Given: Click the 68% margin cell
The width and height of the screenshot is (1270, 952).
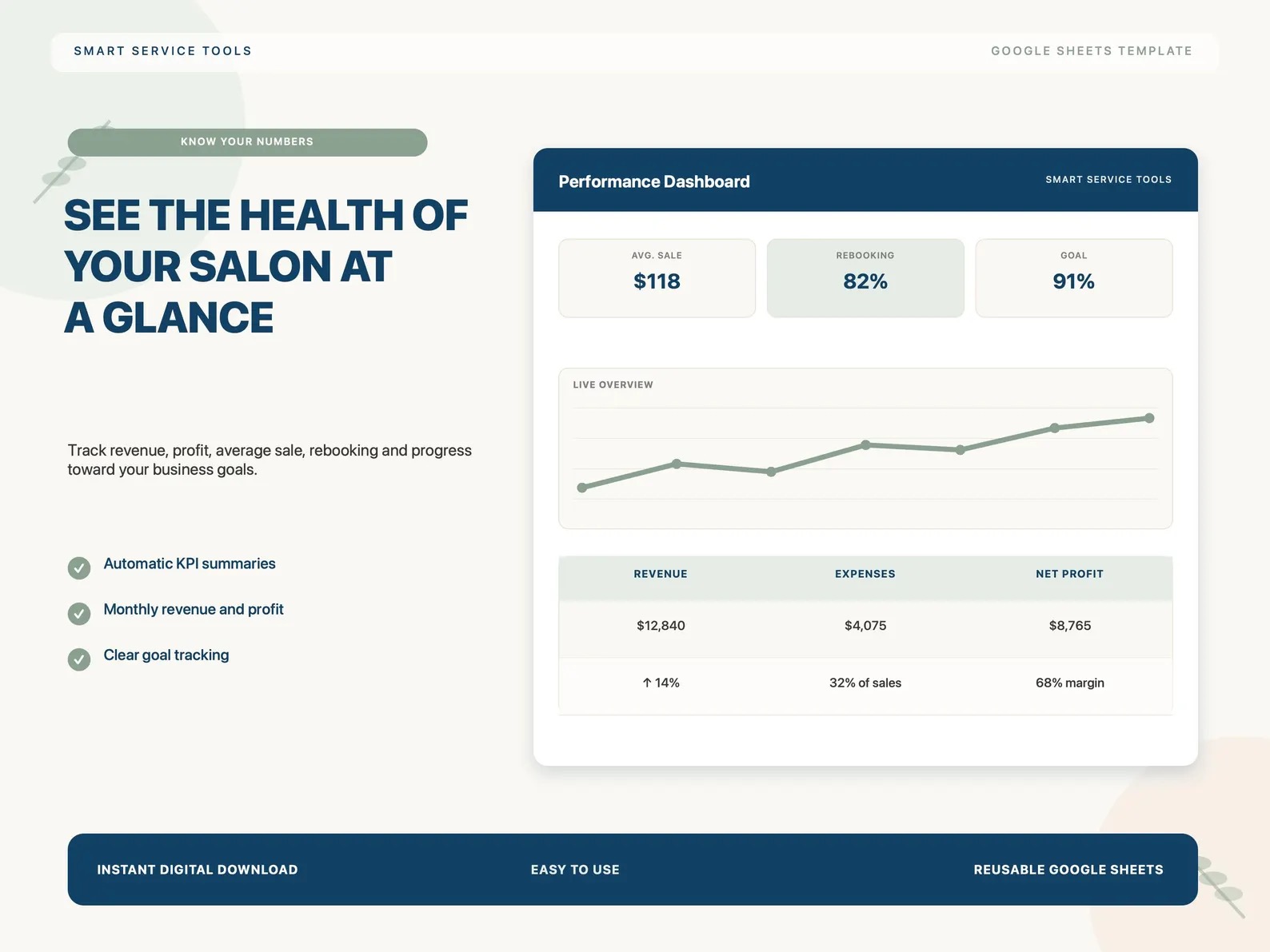Looking at the screenshot, I should click(1070, 683).
